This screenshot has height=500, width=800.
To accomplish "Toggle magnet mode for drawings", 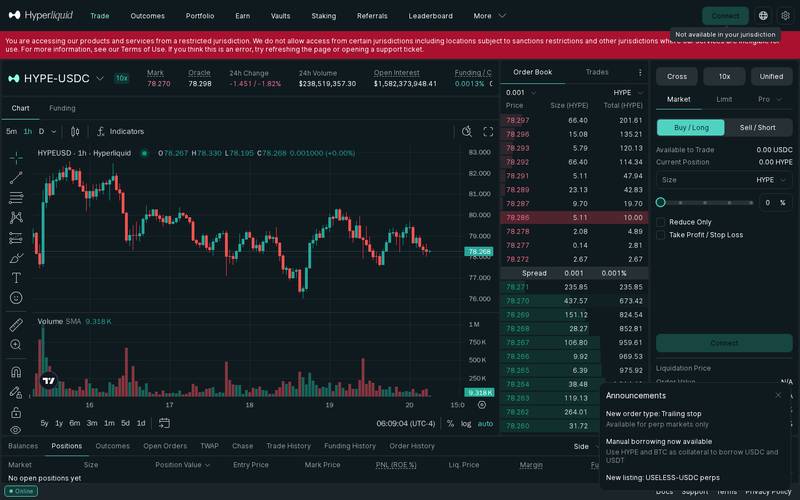I will [16, 372].
